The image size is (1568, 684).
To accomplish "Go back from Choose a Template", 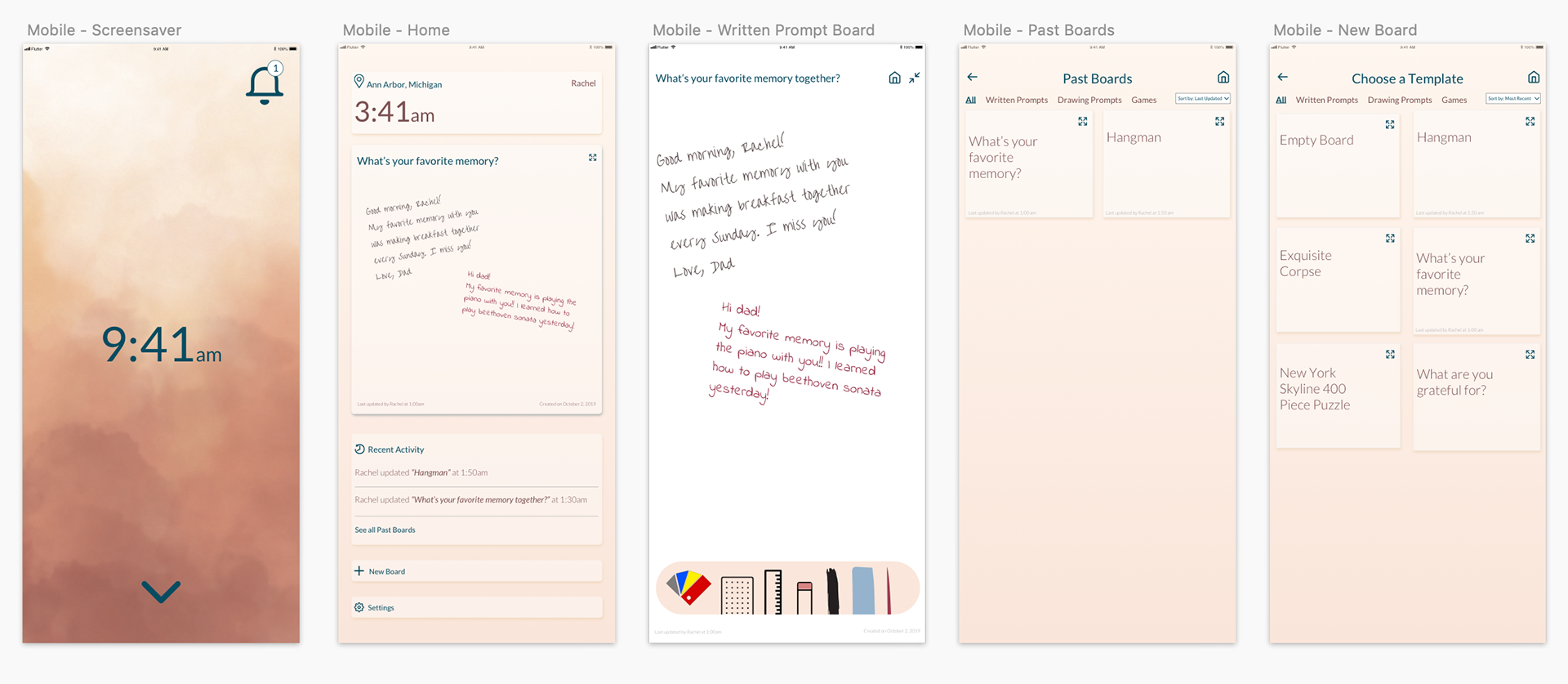I will coord(1283,77).
